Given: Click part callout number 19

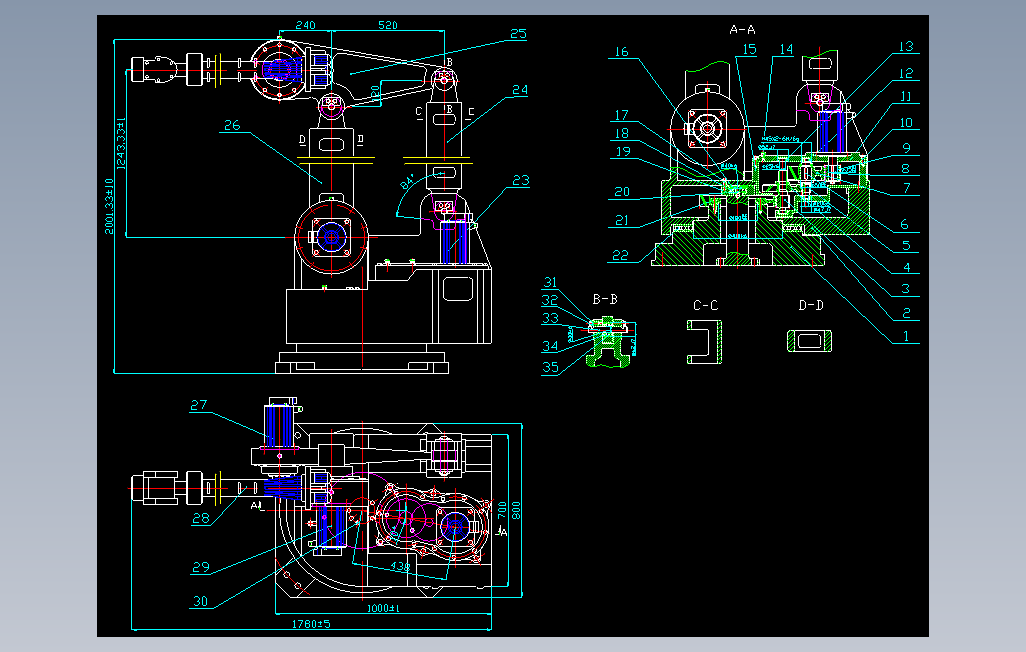Looking at the screenshot, I should tap(623, 151).
